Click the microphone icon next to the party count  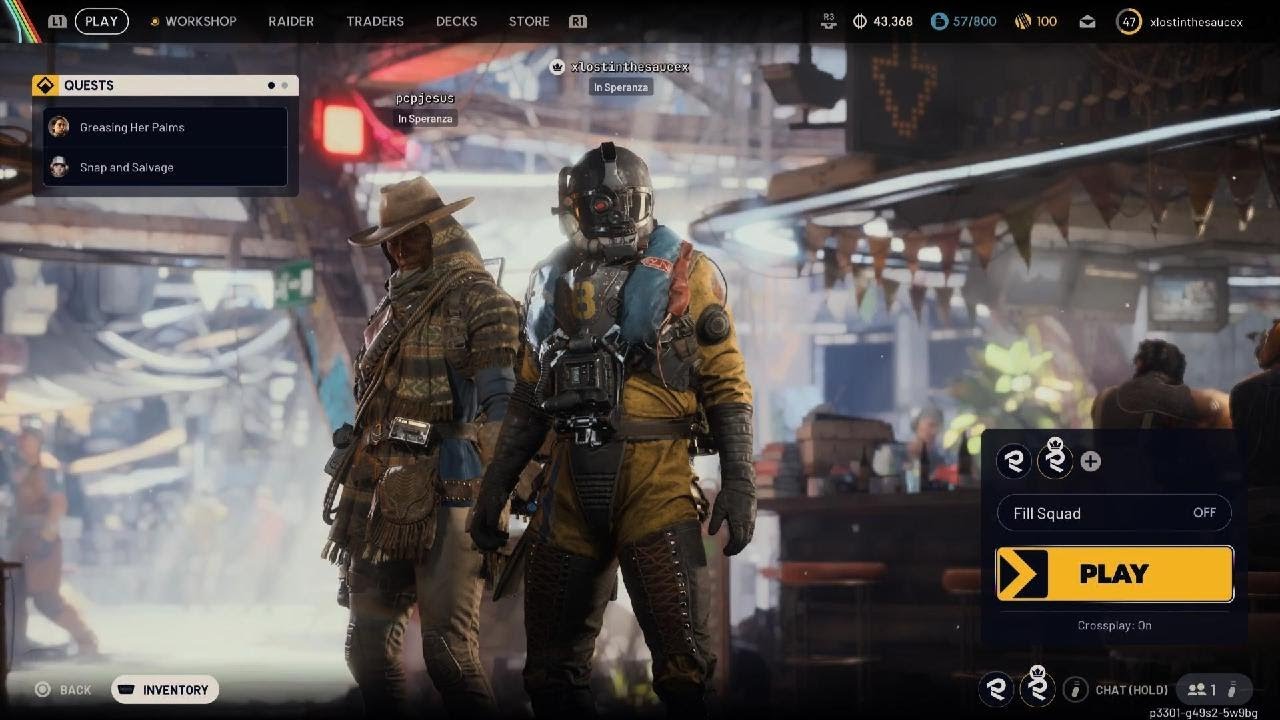[1232, 689]
